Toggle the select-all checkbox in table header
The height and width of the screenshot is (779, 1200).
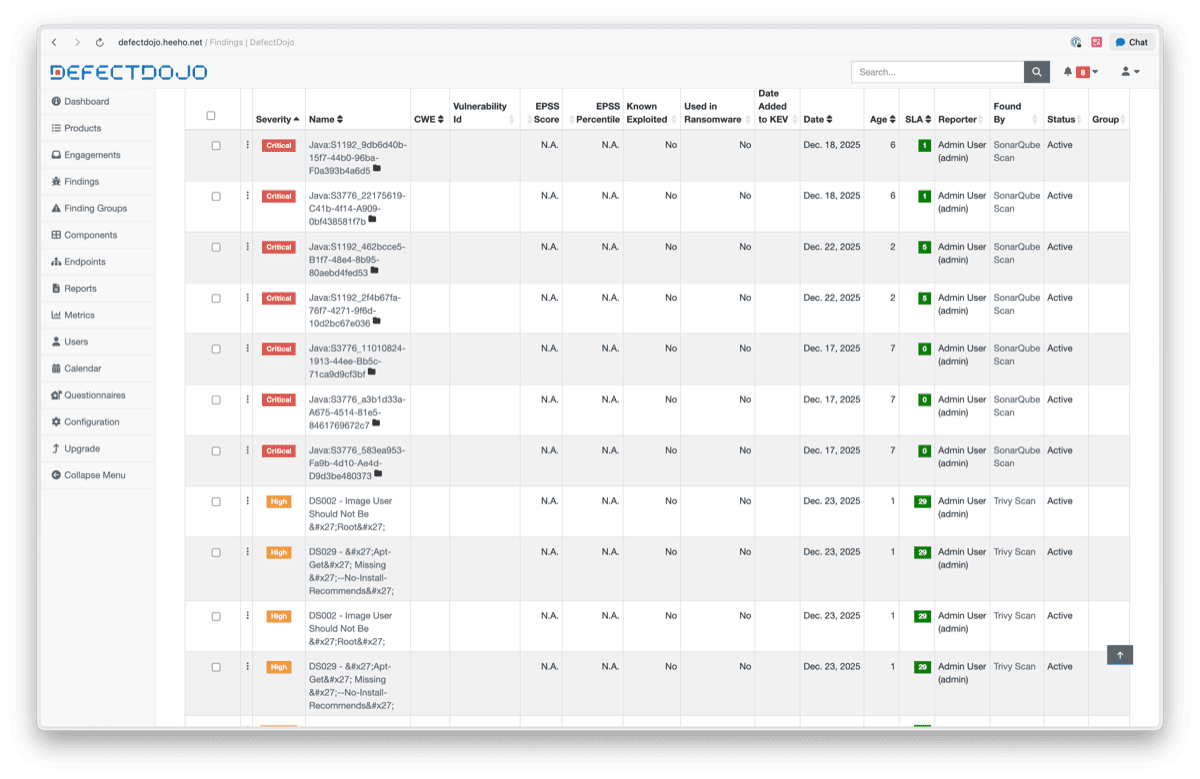coord(211,116)
